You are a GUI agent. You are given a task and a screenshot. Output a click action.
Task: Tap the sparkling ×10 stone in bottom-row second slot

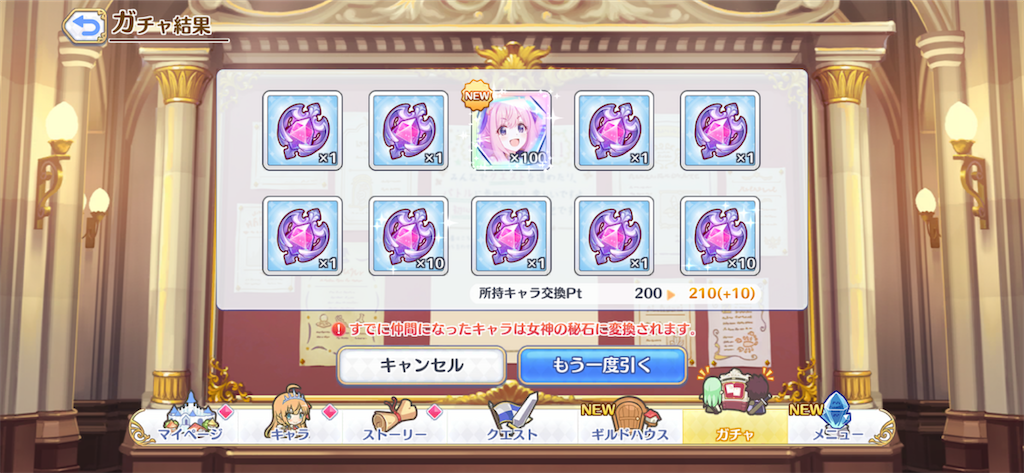(x=408, y=235)
